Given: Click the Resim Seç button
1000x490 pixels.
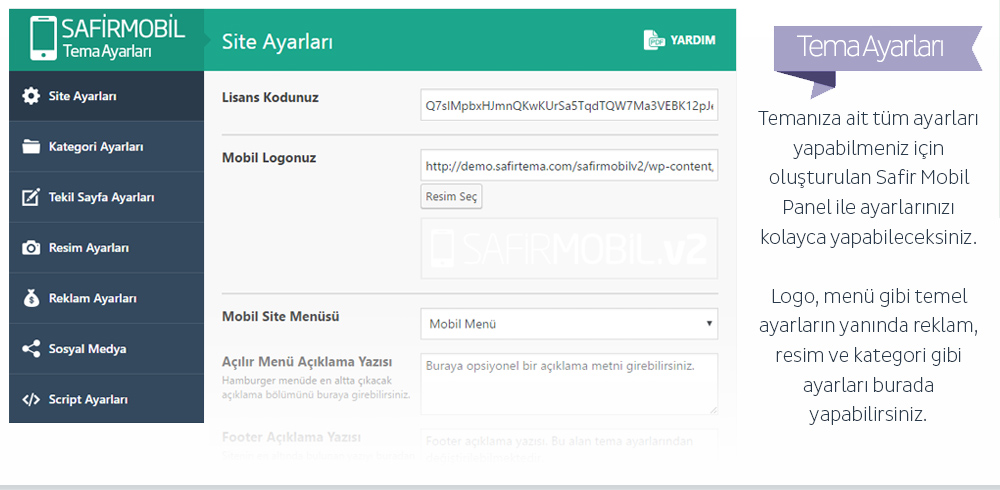Looking at the screenshot, I should click(451, 197).
